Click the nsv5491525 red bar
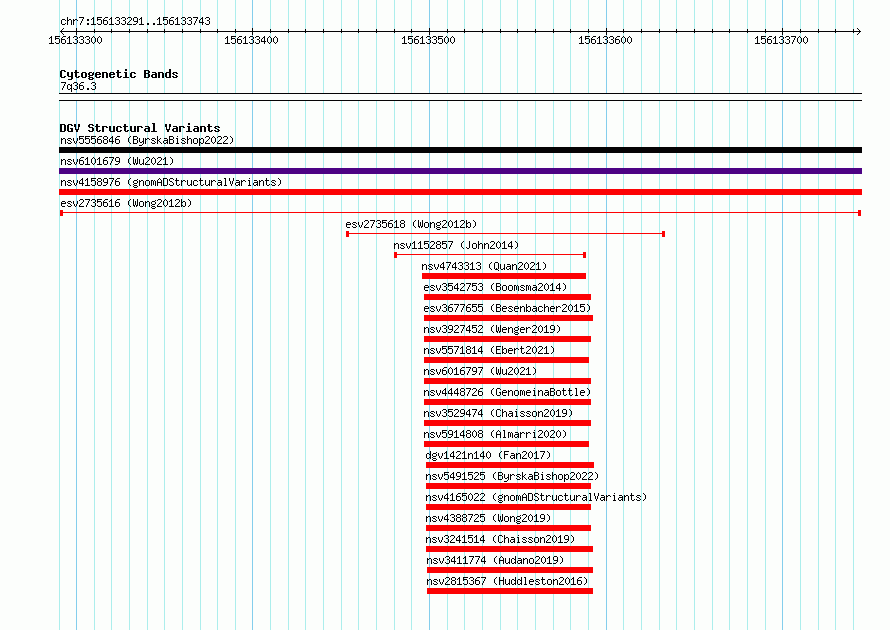890x630 pixels. [509, 486]
